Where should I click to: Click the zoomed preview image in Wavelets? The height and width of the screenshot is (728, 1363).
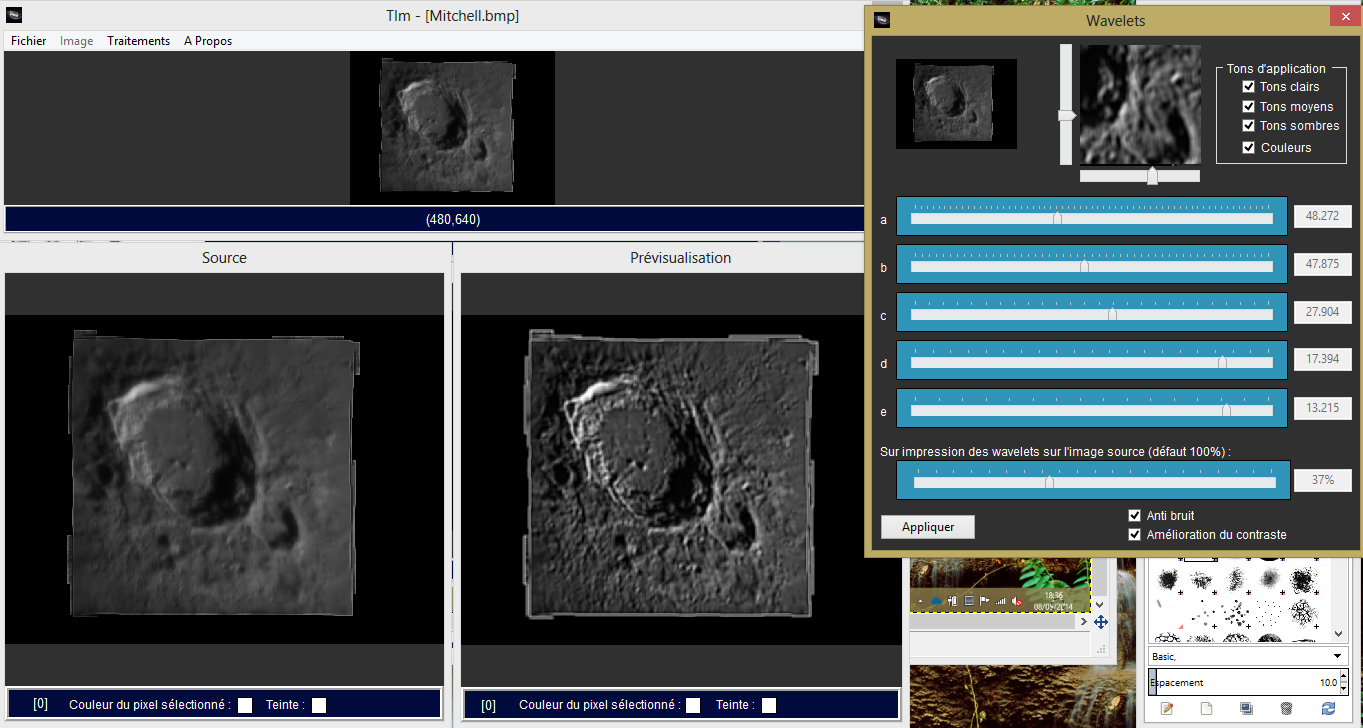click(1140, 104)
